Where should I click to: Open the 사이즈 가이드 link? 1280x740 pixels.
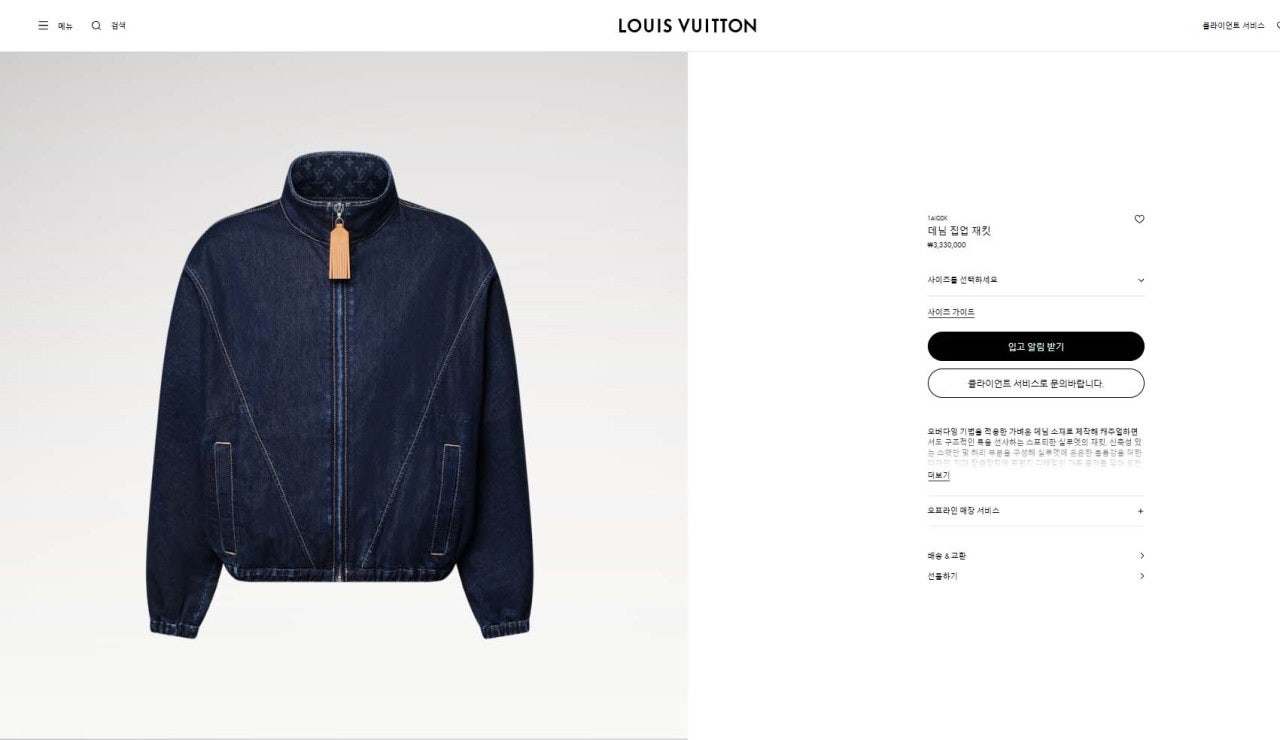[x=951, y=313]
